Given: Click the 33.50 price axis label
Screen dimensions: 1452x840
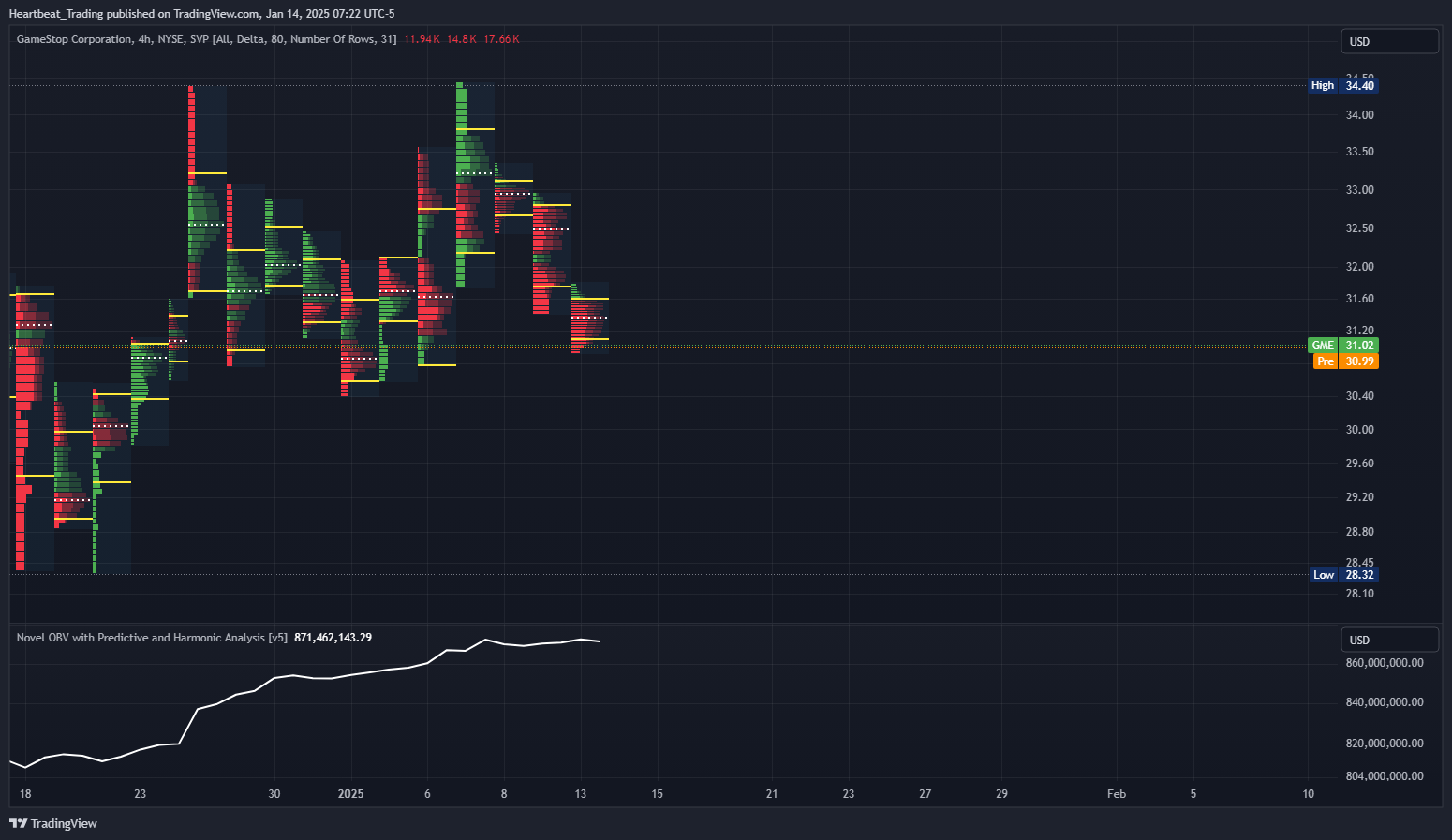Looking at the screenshot, I should pos(1360,152).
